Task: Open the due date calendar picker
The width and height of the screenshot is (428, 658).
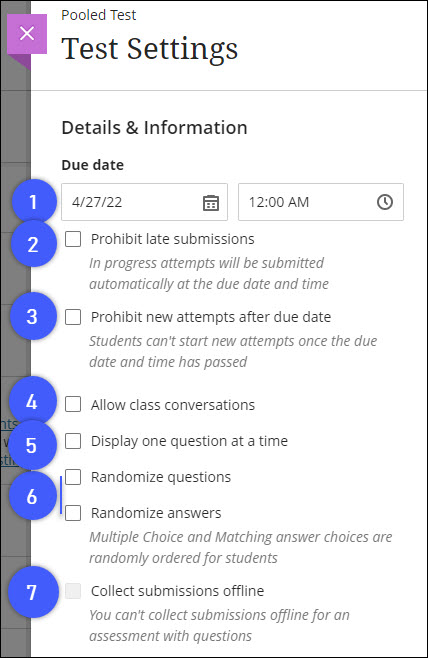Action: coord(211,202)
